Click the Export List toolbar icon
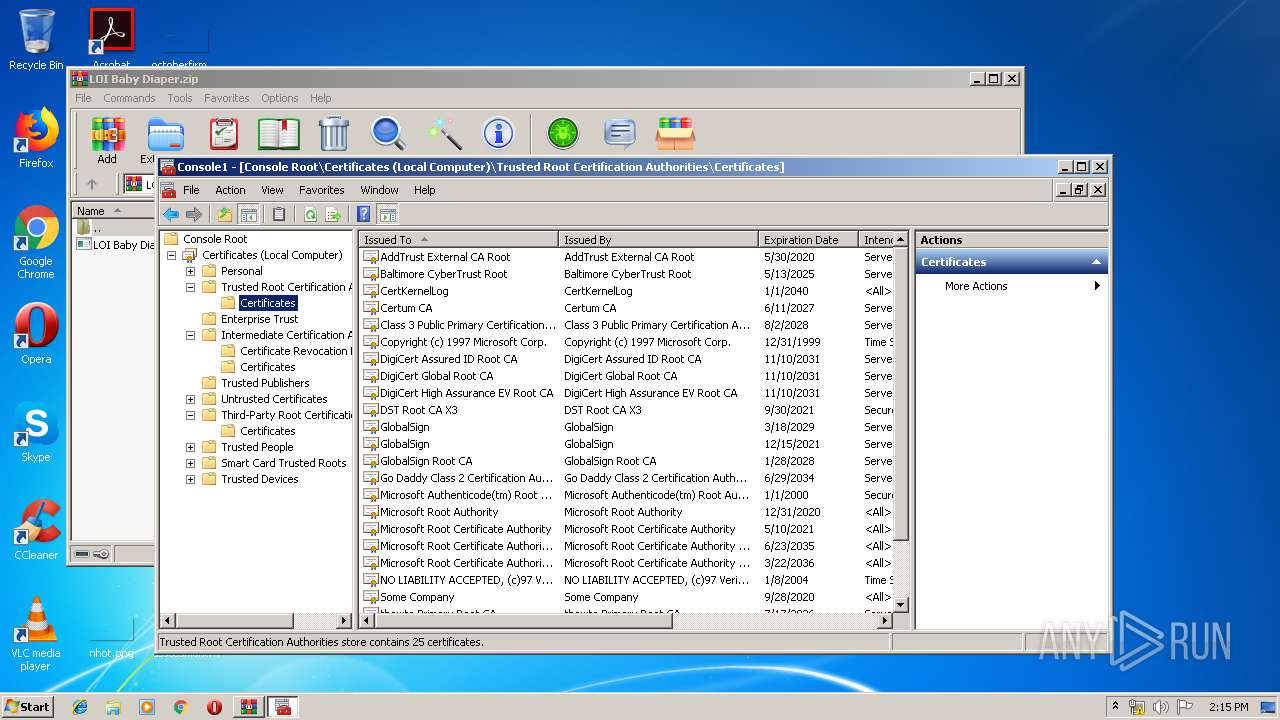 coord(333,214)
